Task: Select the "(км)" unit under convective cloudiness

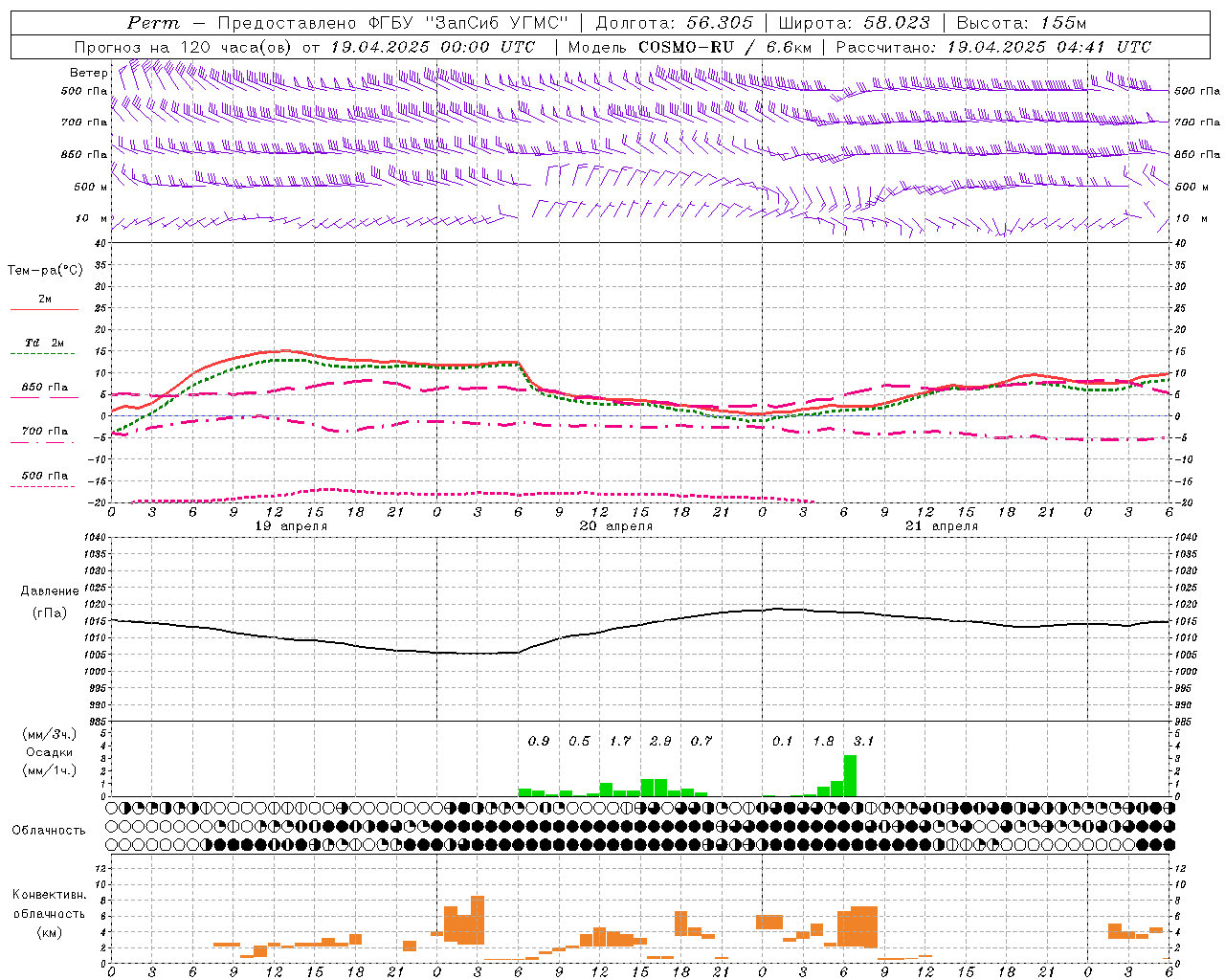Action: [x=49, y=932]
